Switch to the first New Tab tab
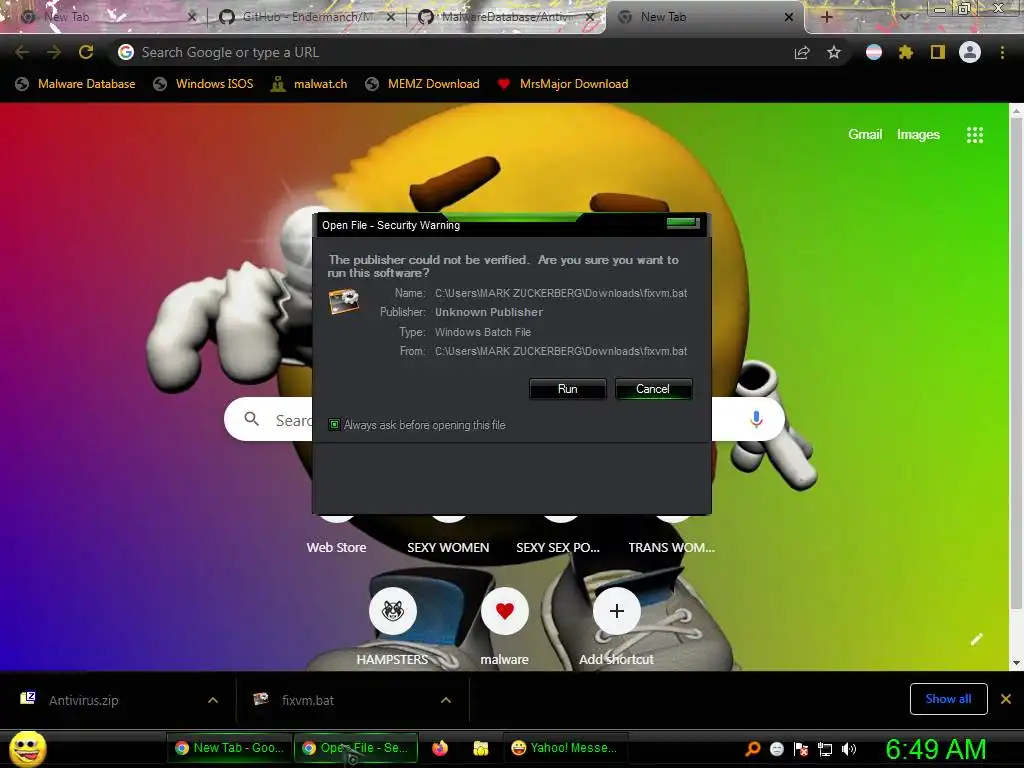This screenshot has height=768, width=1024. tap(104, 17)
